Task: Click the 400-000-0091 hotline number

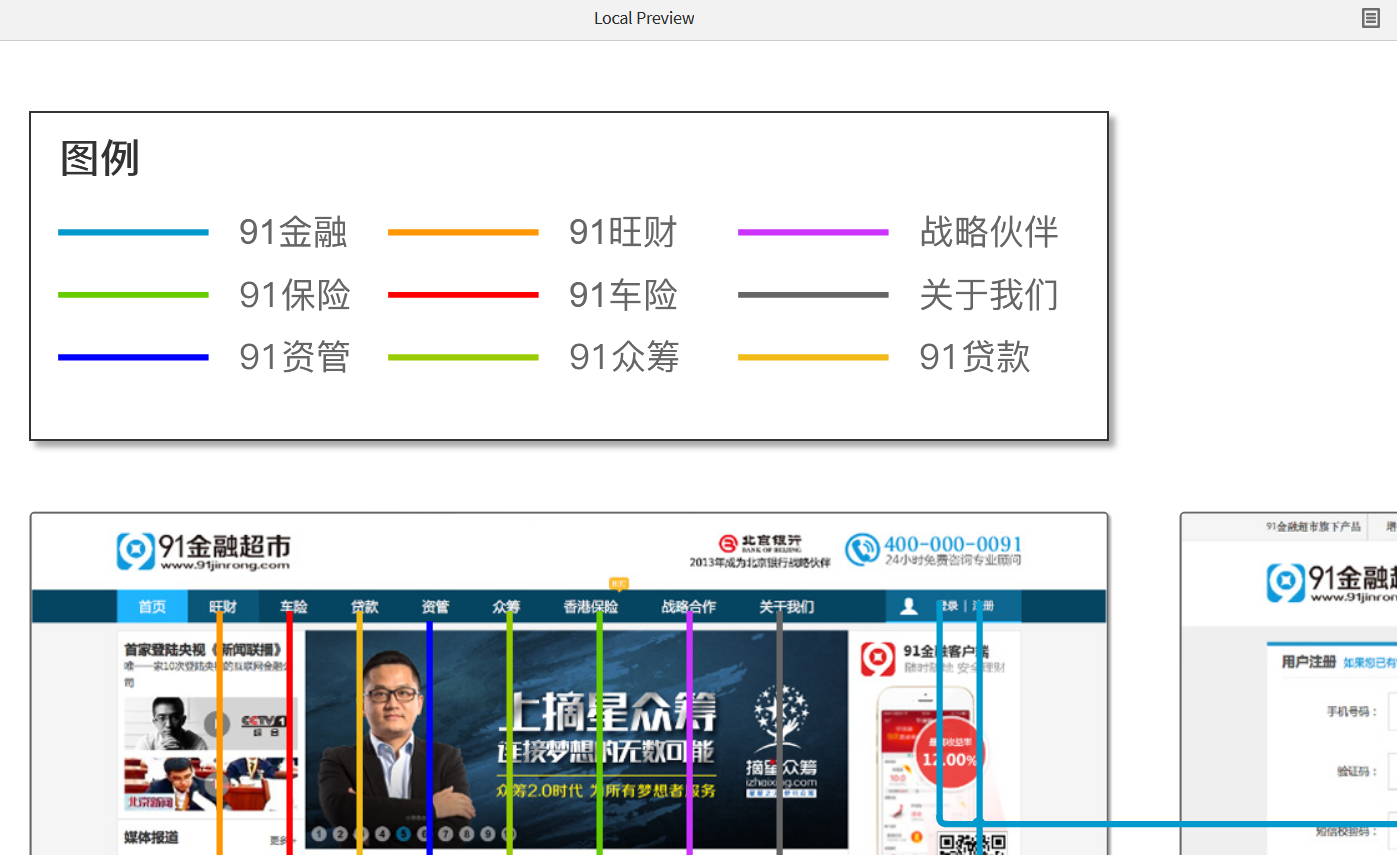Action: coord(953,543)
